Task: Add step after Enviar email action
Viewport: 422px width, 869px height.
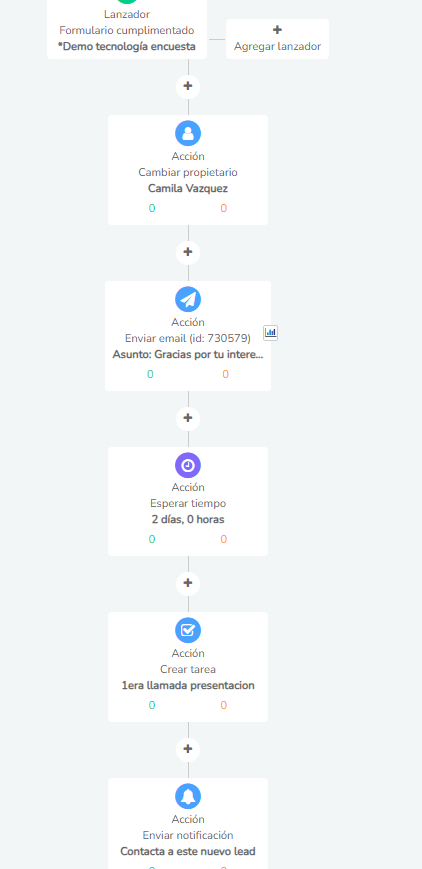Action: pos(188,418)
